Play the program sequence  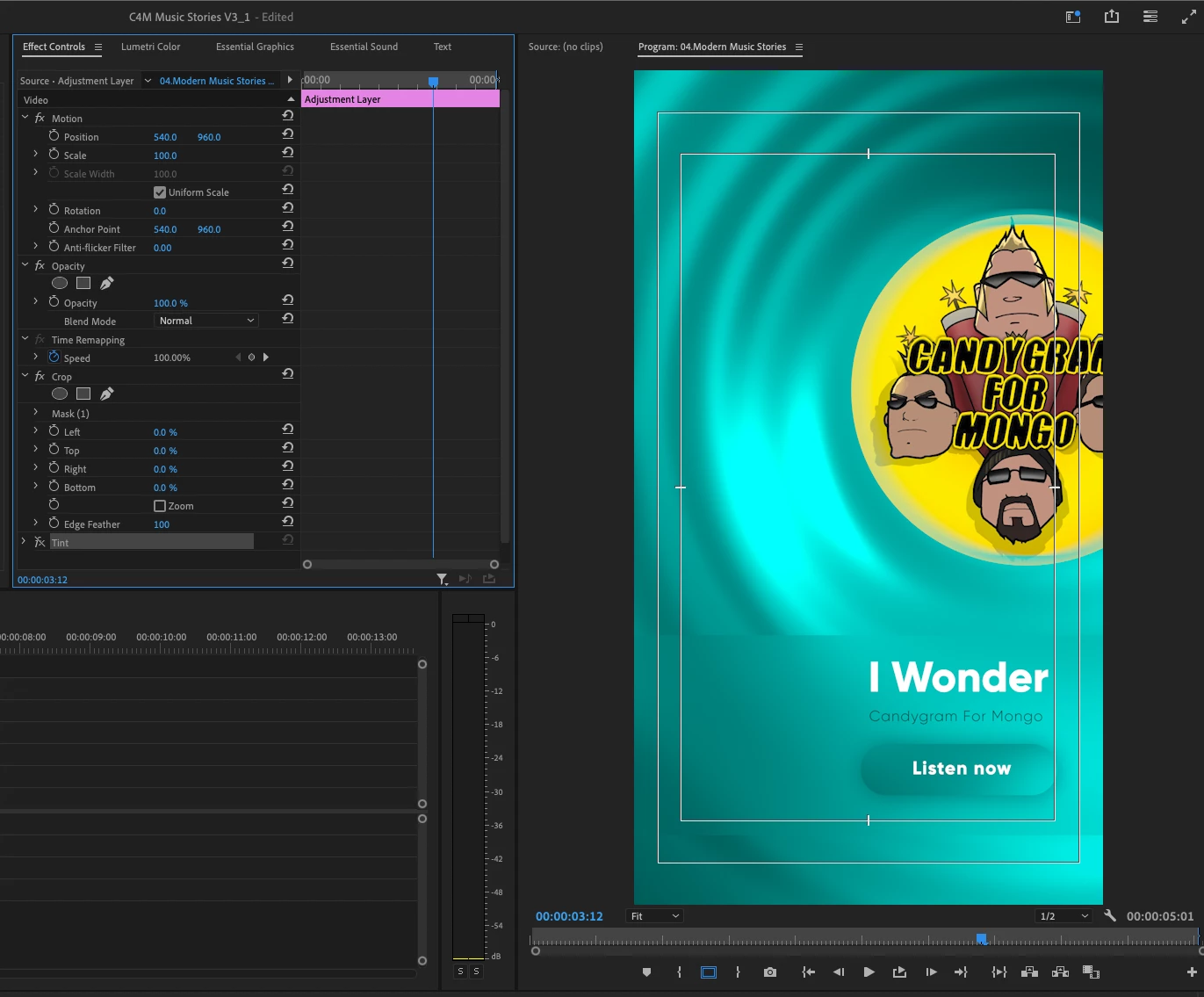869,972
